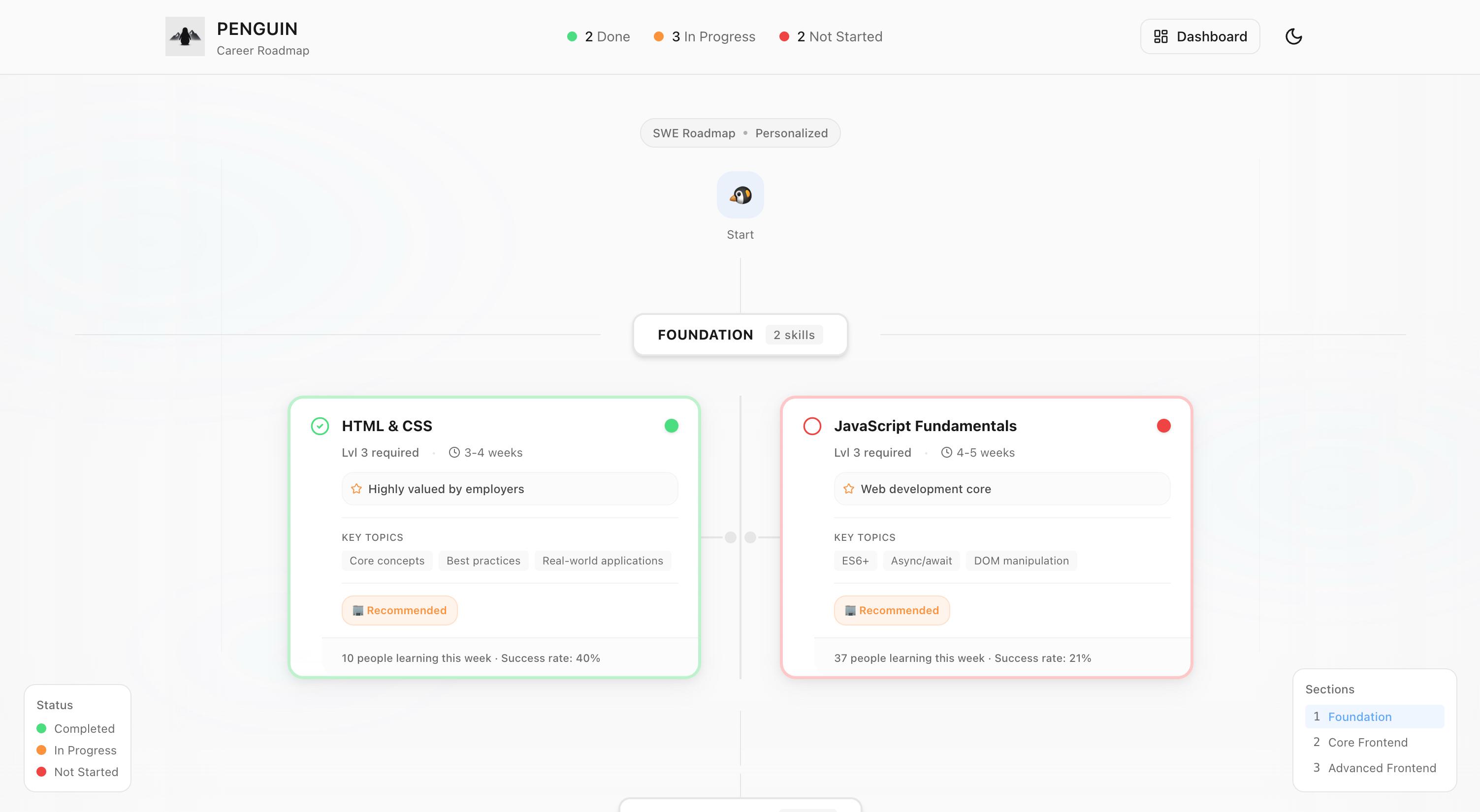Image resolution: width=1480 pixels, height=812 pixels.
Task: Click Recommended badge on HTML & CSS card
Action: (x=399, y=610)
